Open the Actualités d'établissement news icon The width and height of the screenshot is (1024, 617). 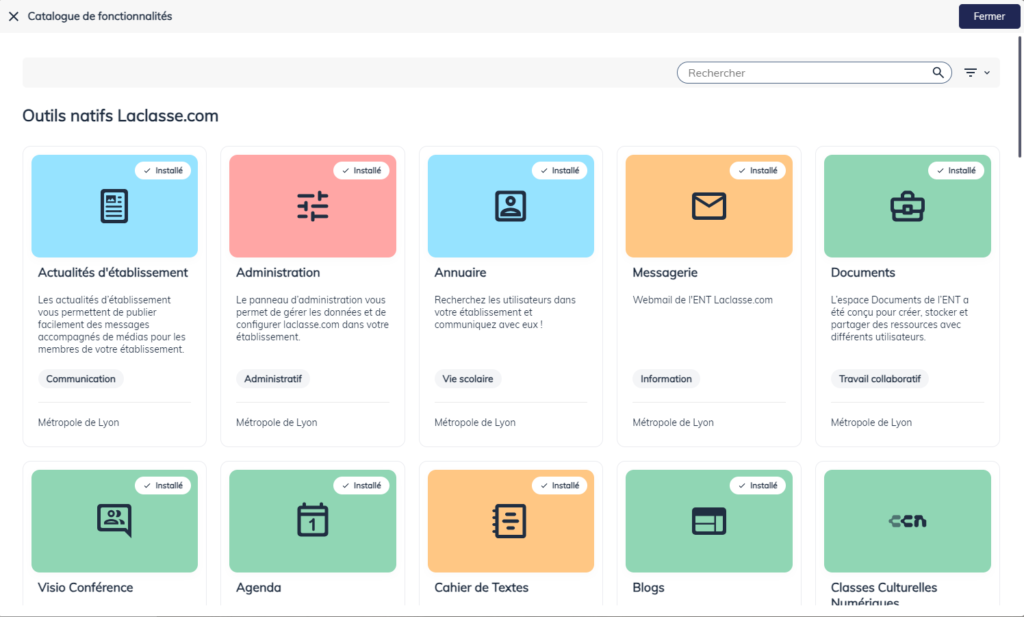click(114, 205)
